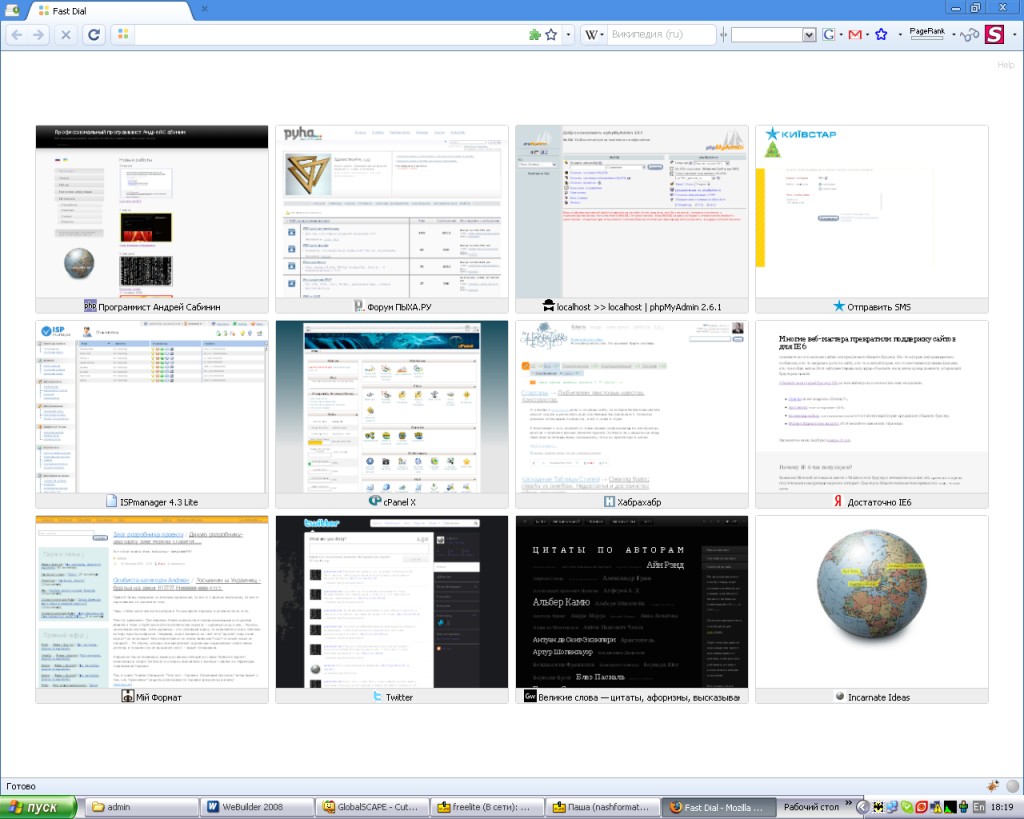Click the bookmark star in address bar
1024x819 pixels.
coord(551,35)
